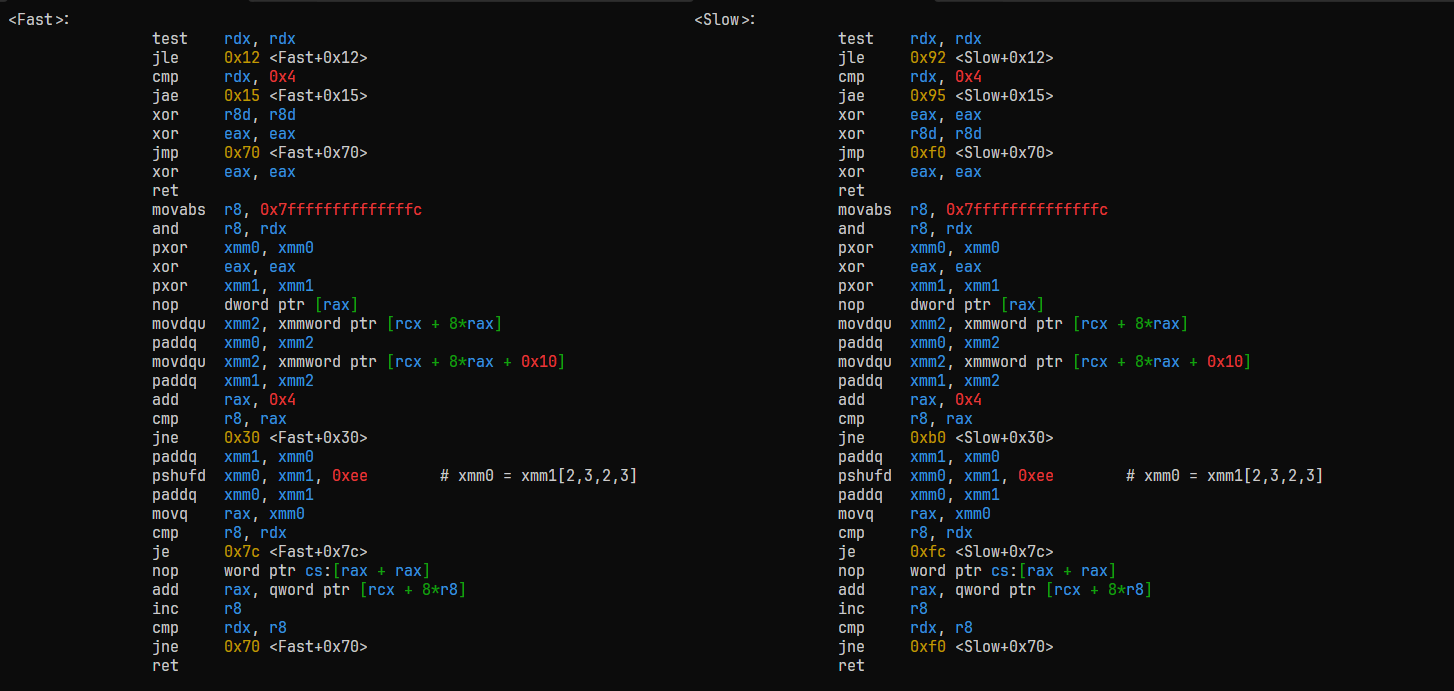1454x691 pixels.
Task: Select the 'jle 0x12 <Fast+0x12>' line
Action: tap(260, 58)
